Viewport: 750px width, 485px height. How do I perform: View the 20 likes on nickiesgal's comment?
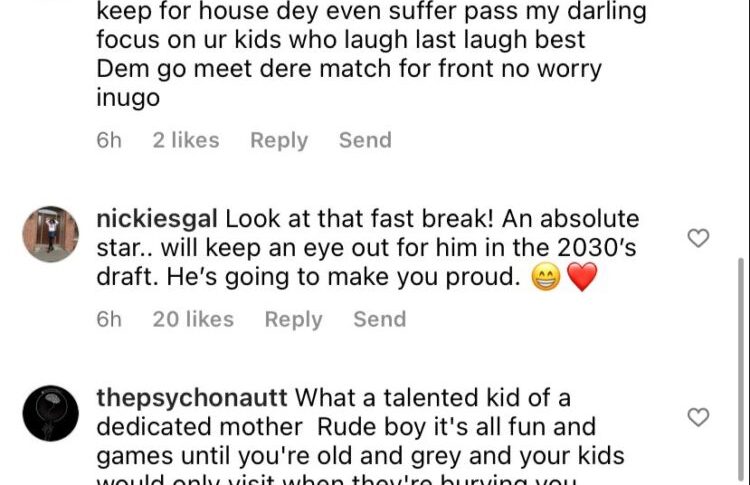[x=193, y=319]
